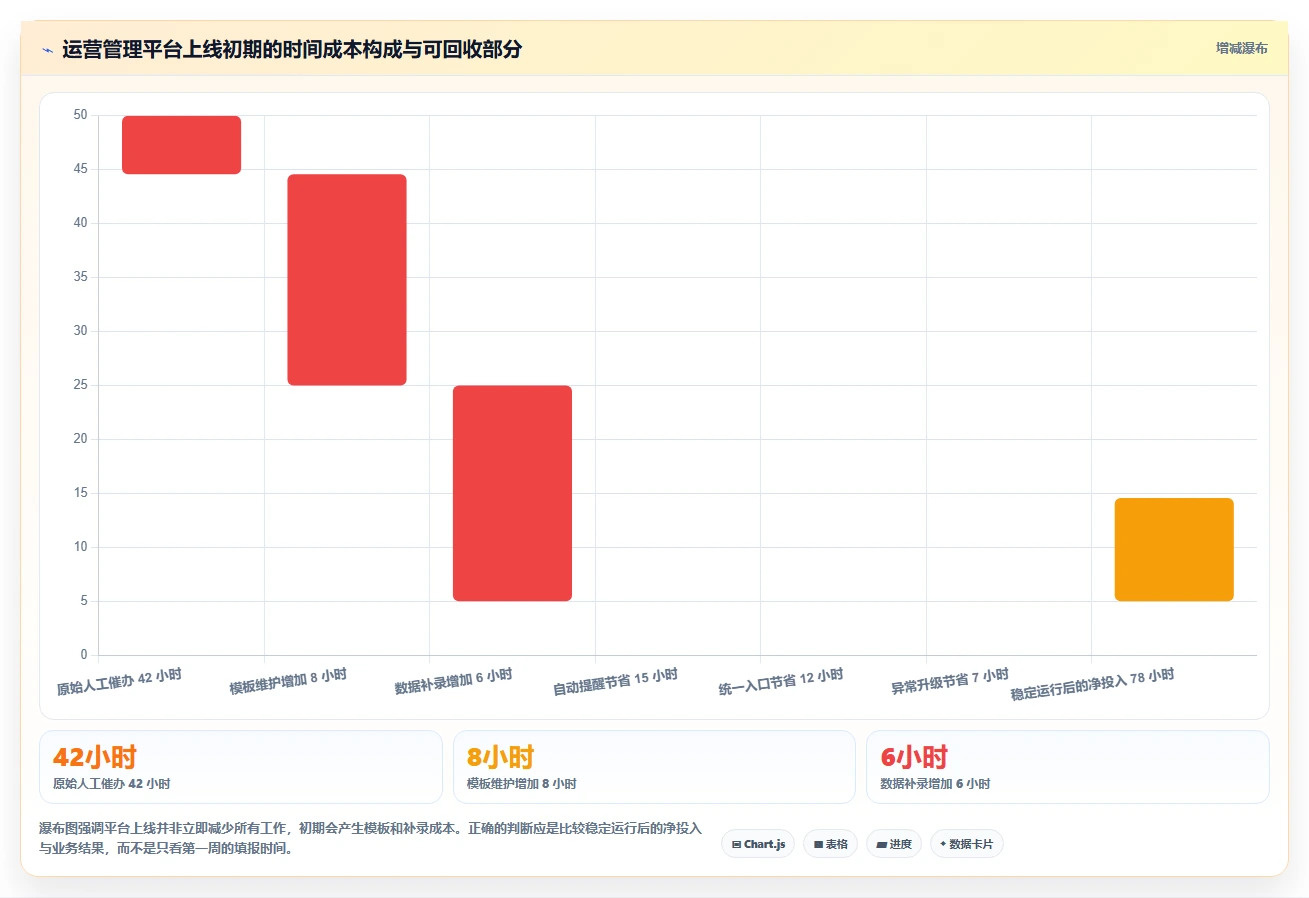Click the 表格 chip

pyautogui.click(x=830, y=844)
